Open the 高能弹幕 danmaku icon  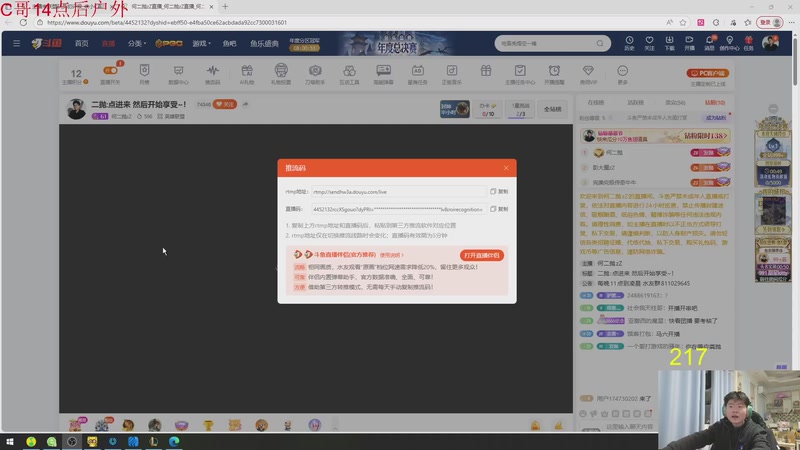pos(383,73)
